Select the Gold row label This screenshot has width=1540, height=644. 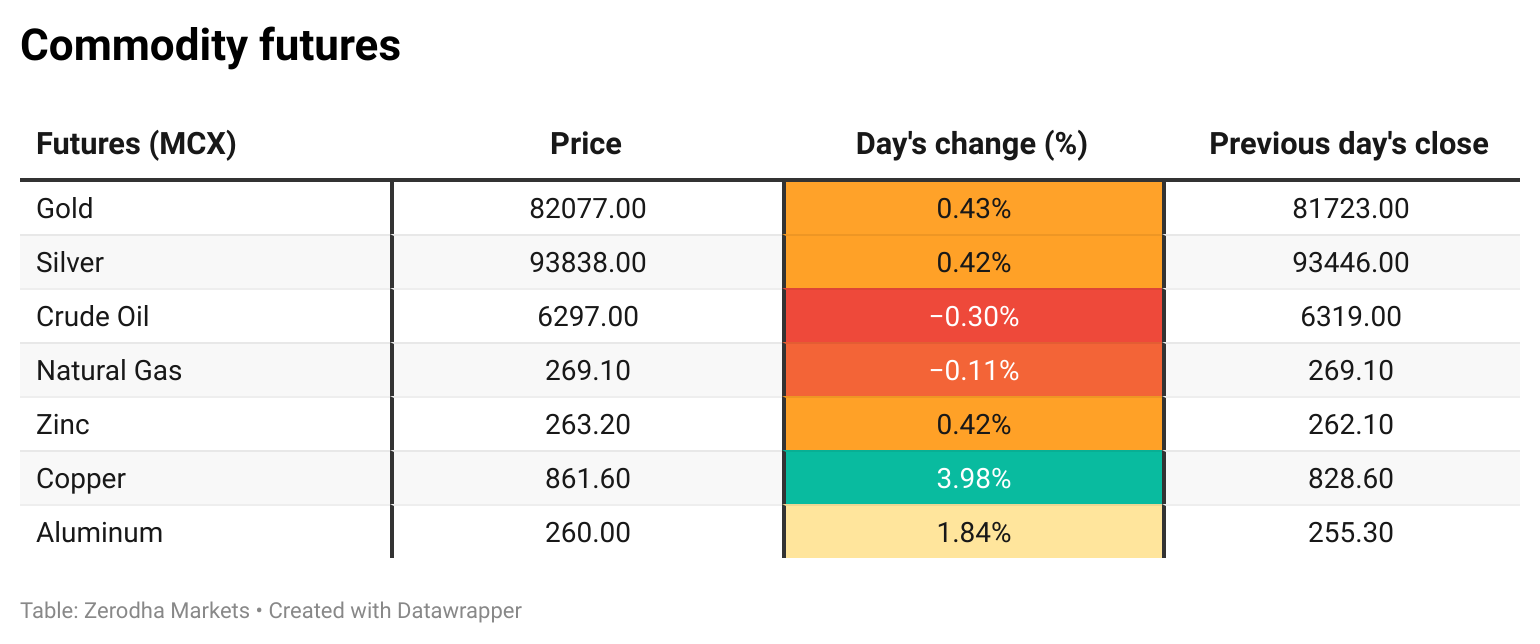click(x=65, y=208)
